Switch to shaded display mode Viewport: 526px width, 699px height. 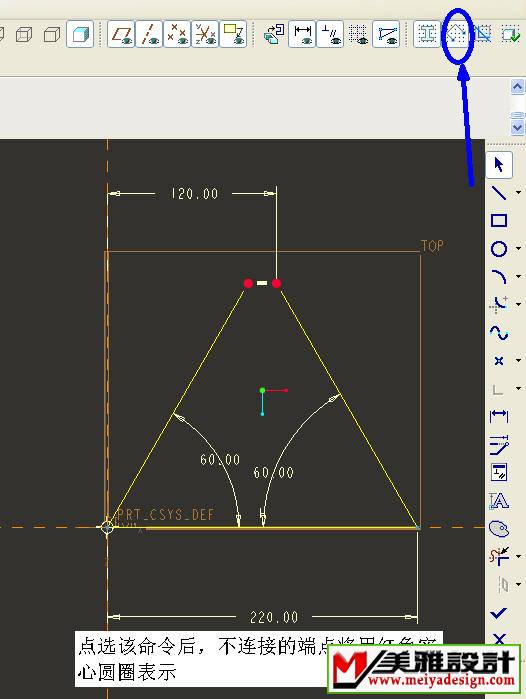click(x=80, y=34)
